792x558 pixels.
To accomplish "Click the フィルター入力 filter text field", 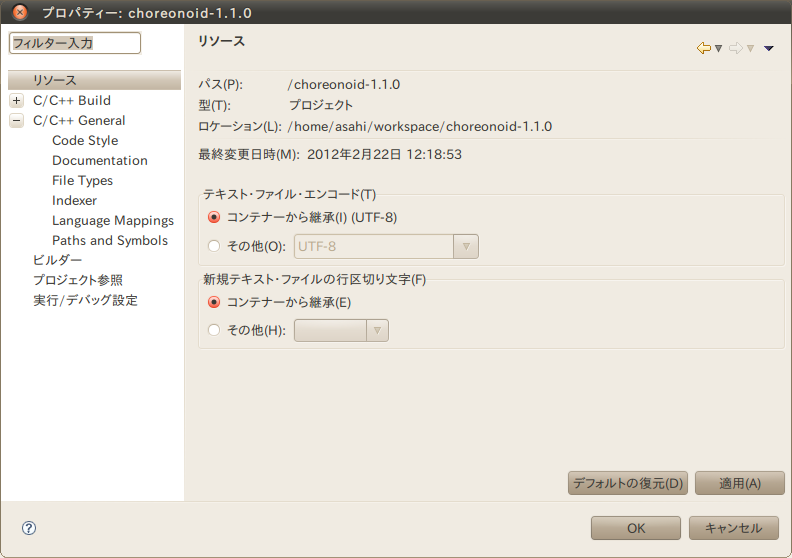I will click(75, 43).
